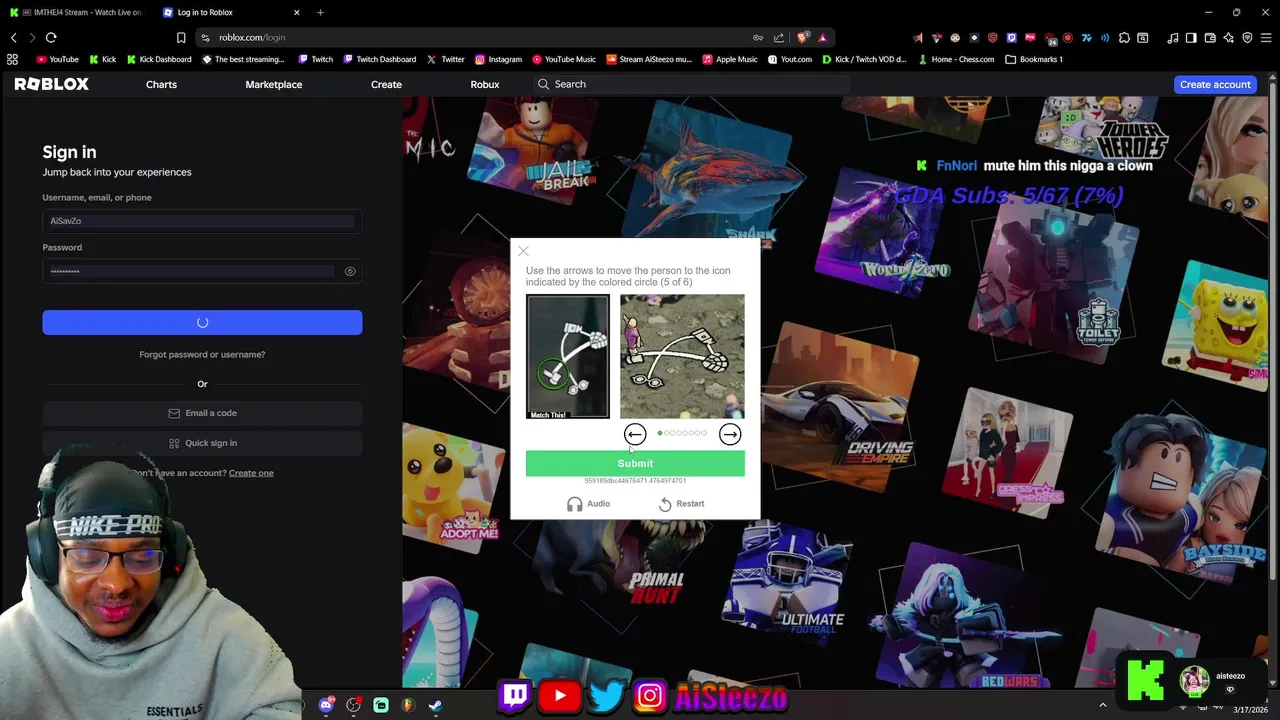Open the browser hamburger menu
The width and height of the screenshot is (1280, 720).
point(1266,38)
